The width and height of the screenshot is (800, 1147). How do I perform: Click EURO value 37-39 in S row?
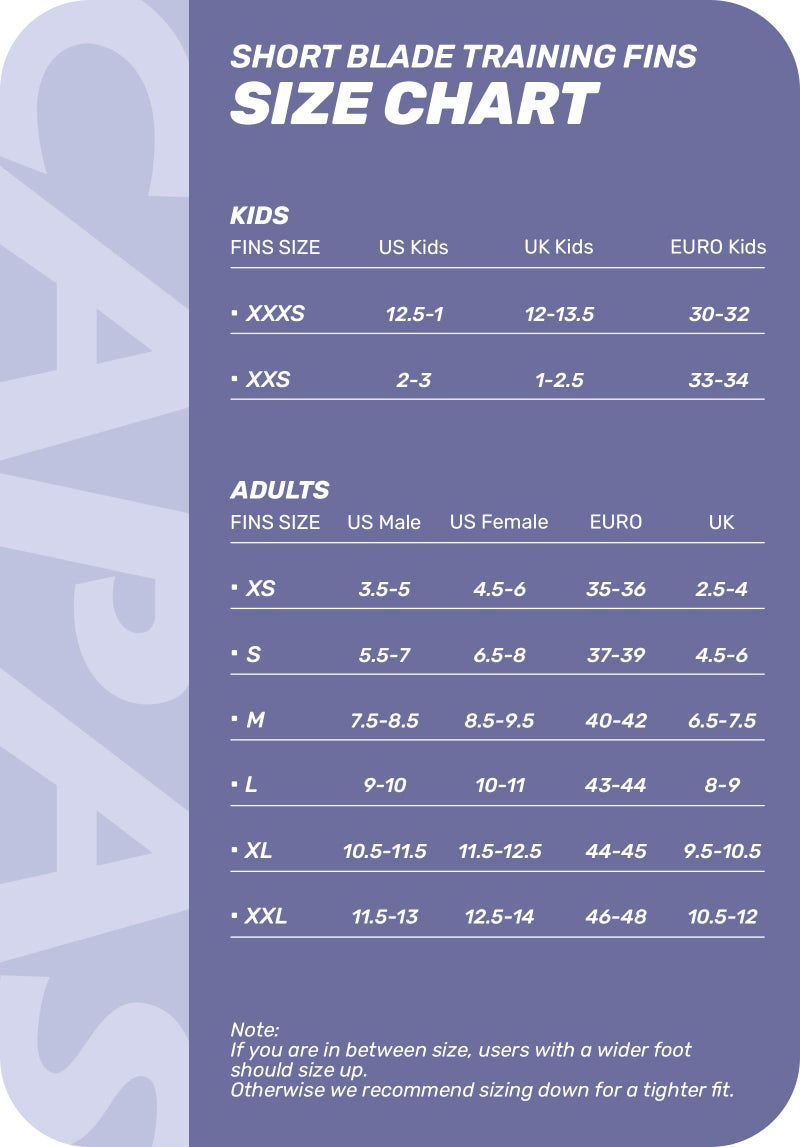615,655
